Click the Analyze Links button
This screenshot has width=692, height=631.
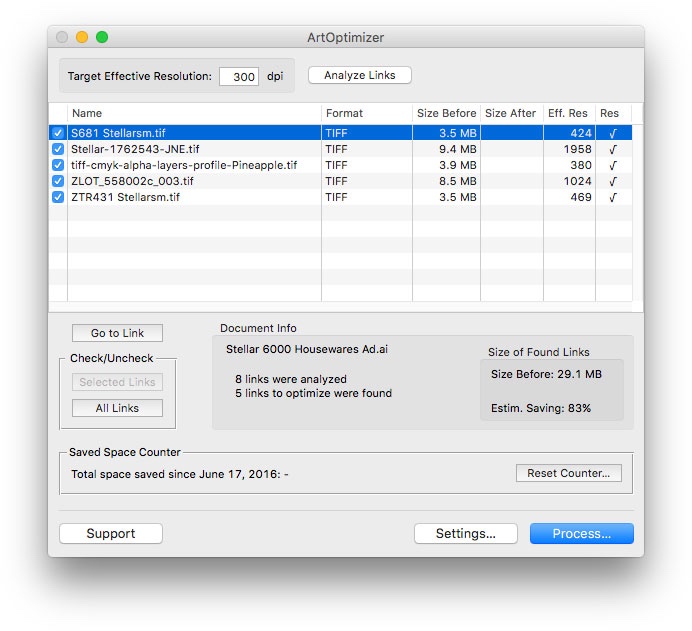click(359, 76)
